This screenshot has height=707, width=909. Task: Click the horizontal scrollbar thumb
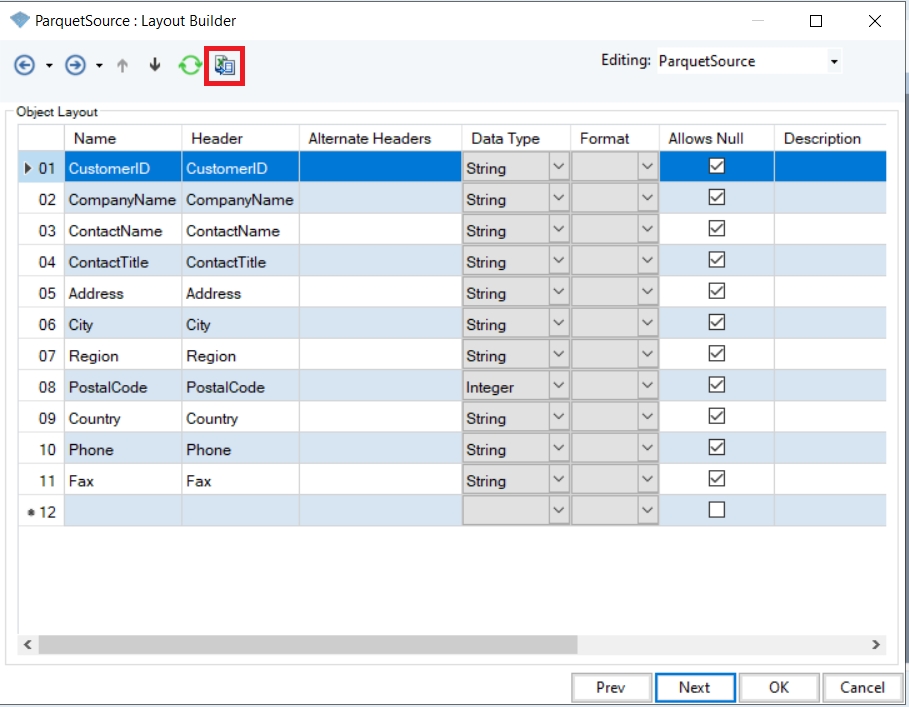coord(308,645)
